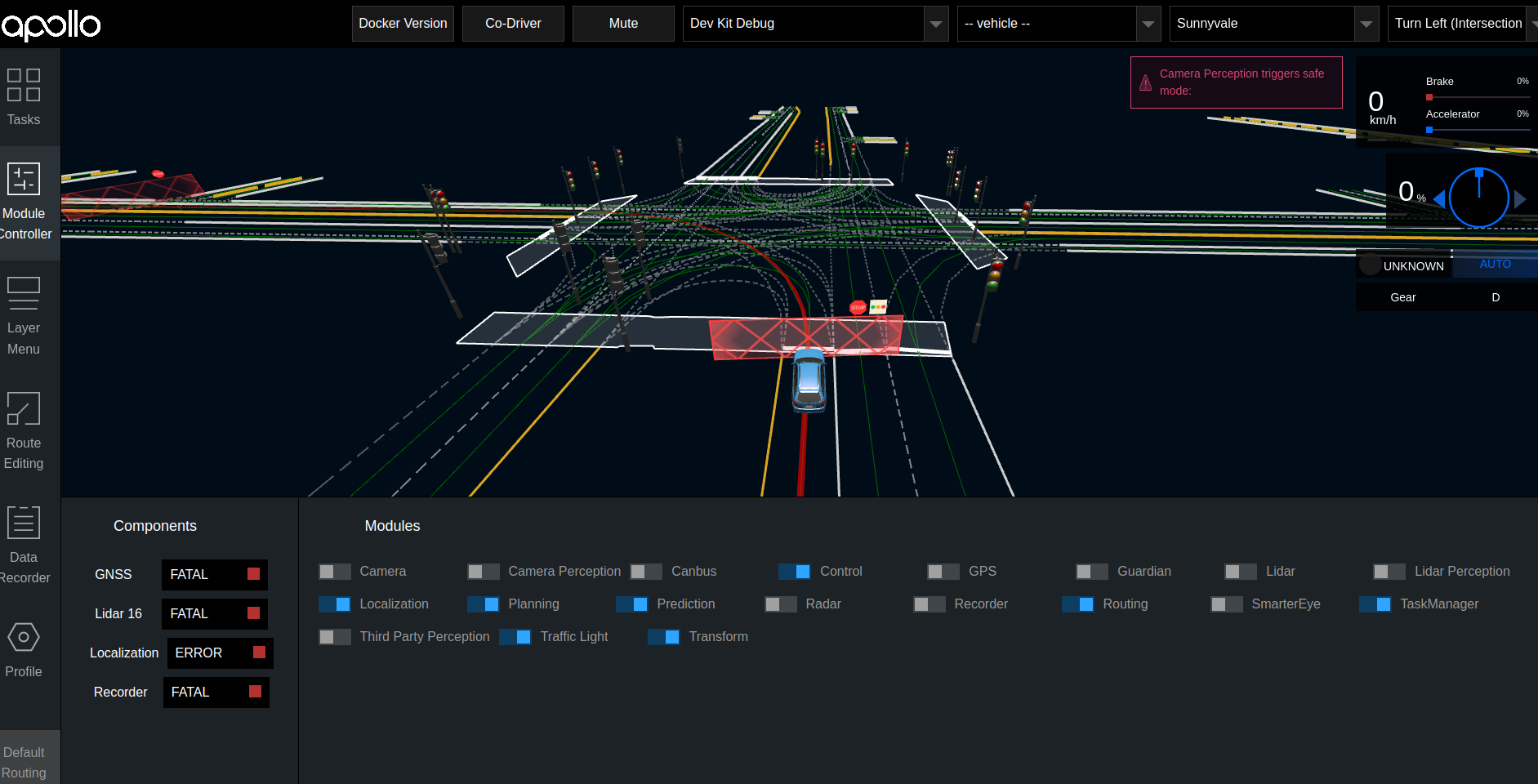Enable the Camera module toggle
The height and width of the screenshot is (784, 1538).
tap(334, 572)
